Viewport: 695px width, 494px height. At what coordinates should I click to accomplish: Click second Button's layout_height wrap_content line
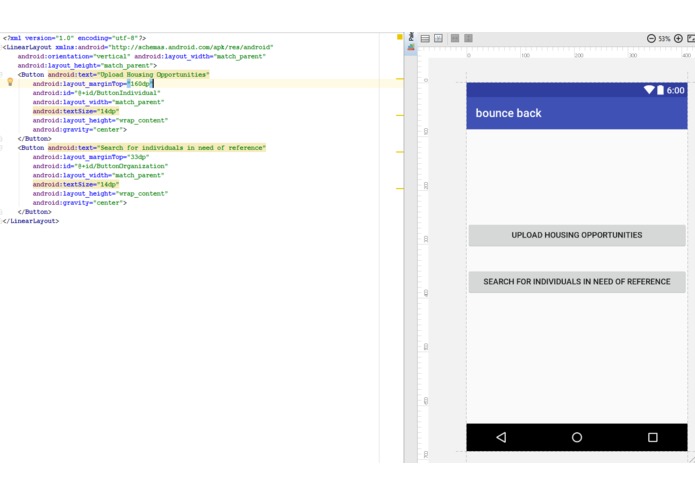coord(100,194)
